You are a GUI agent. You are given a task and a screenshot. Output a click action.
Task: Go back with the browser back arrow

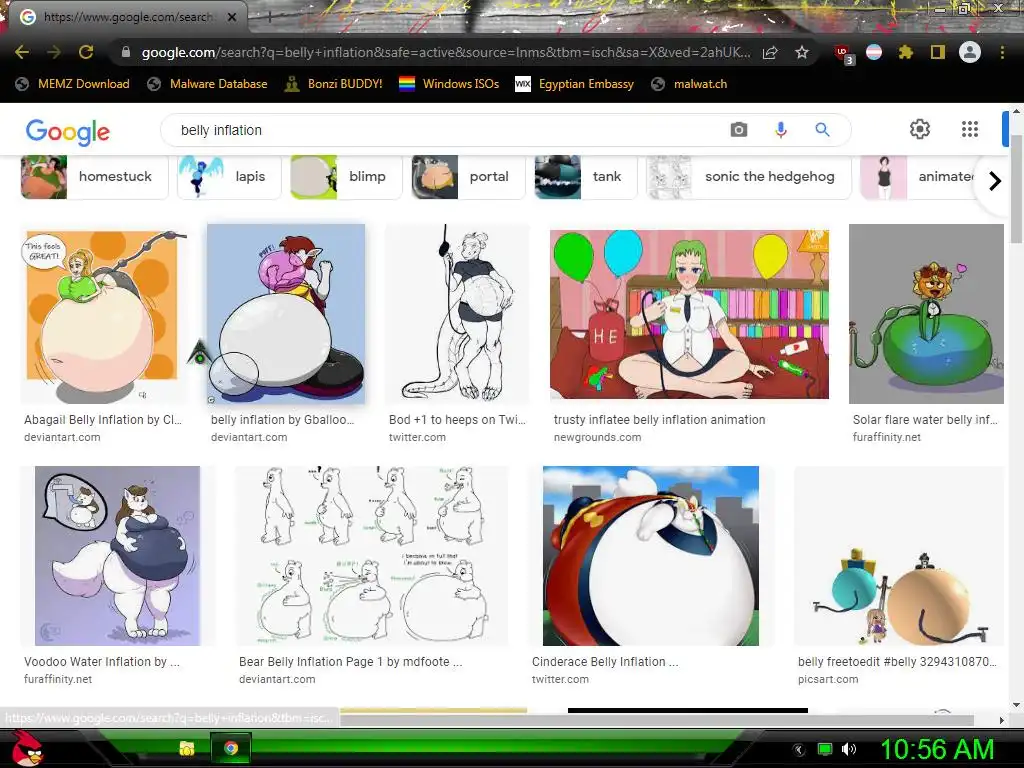[22, 52]
